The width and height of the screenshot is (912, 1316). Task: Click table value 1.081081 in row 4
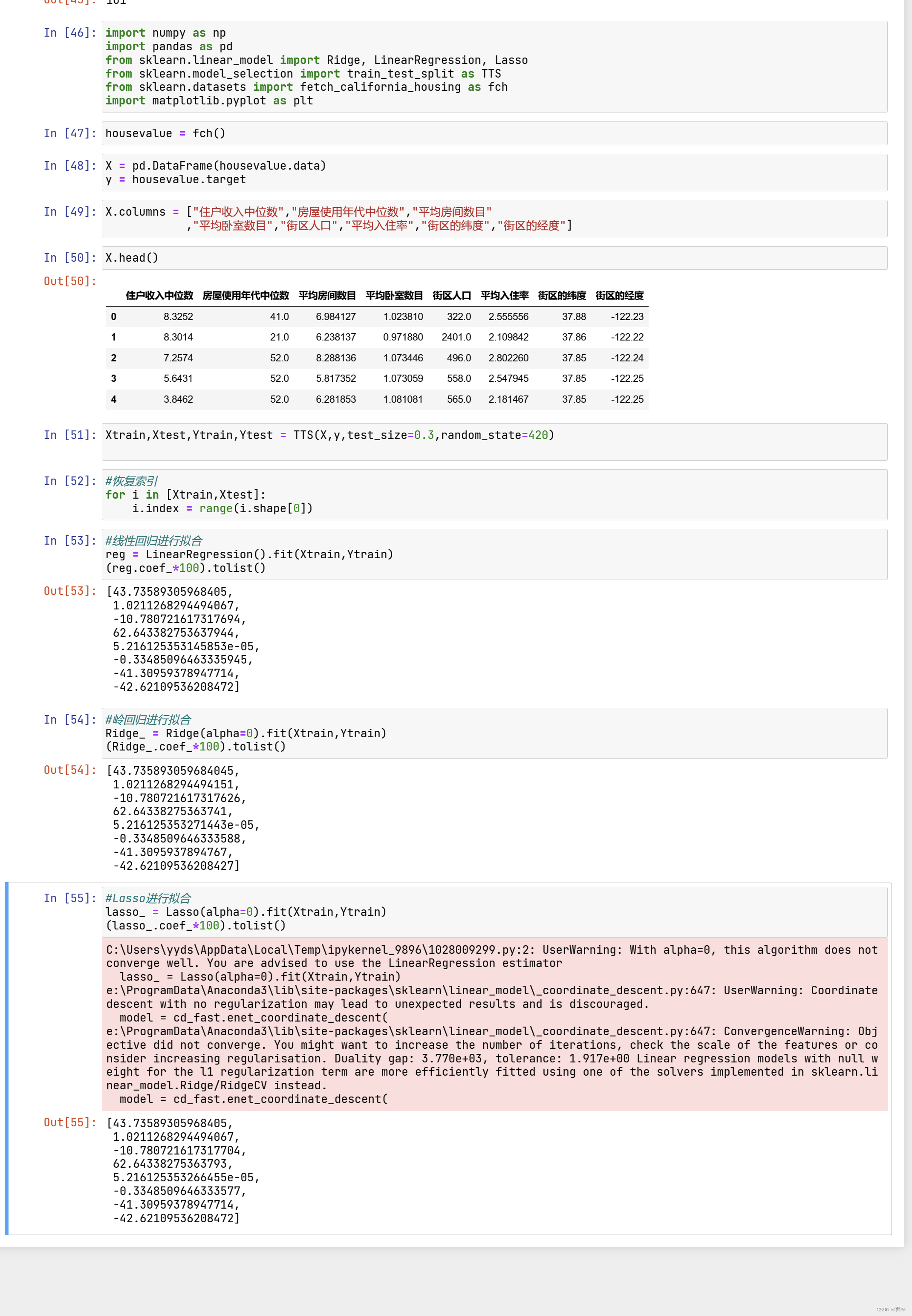404,399
